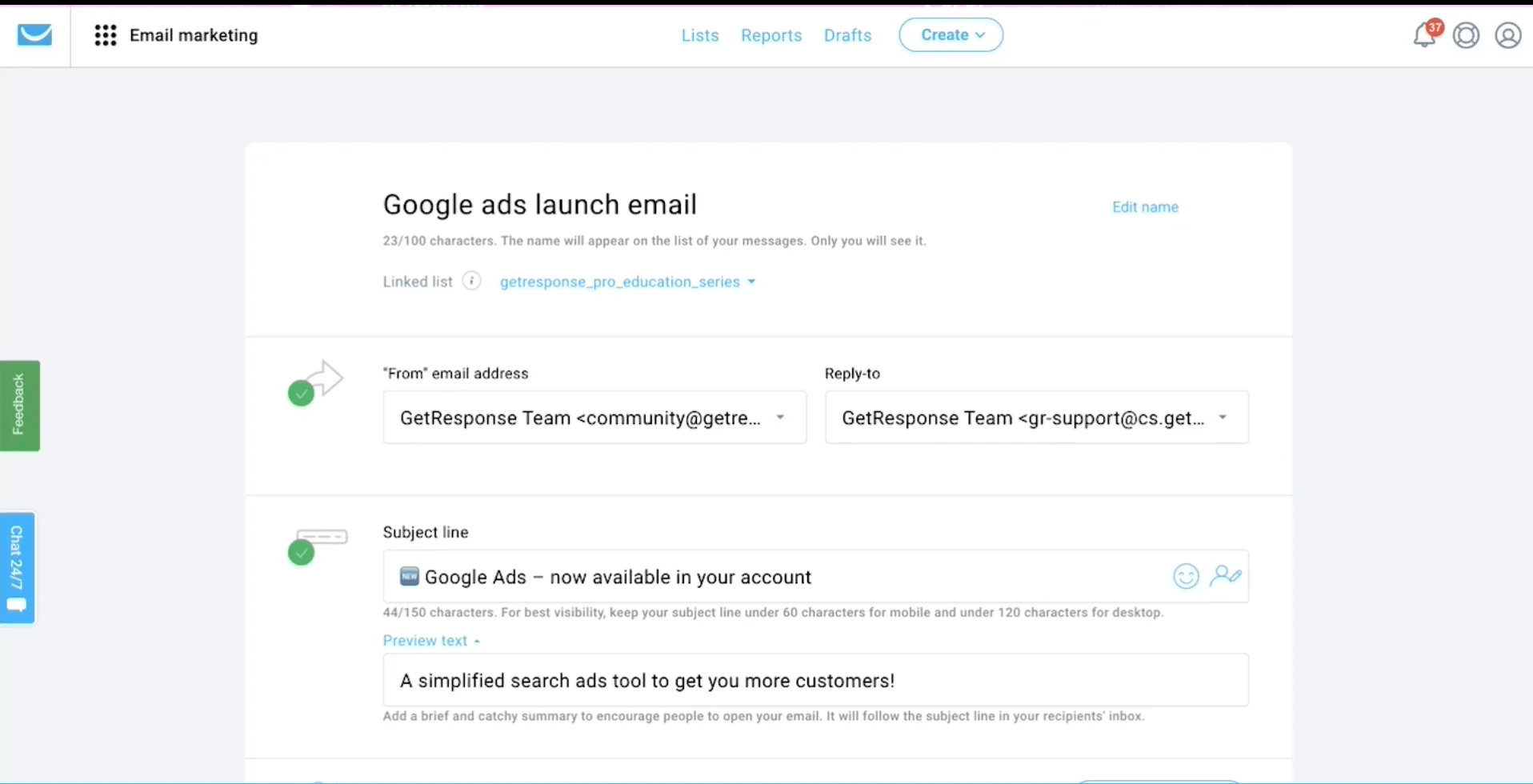Collapse the Preview text section
The width and height of the screenshot is (1533, 784).
pos(431,641)
